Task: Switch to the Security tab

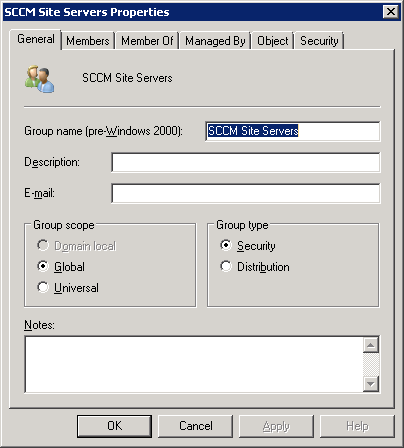Action: 319,41
